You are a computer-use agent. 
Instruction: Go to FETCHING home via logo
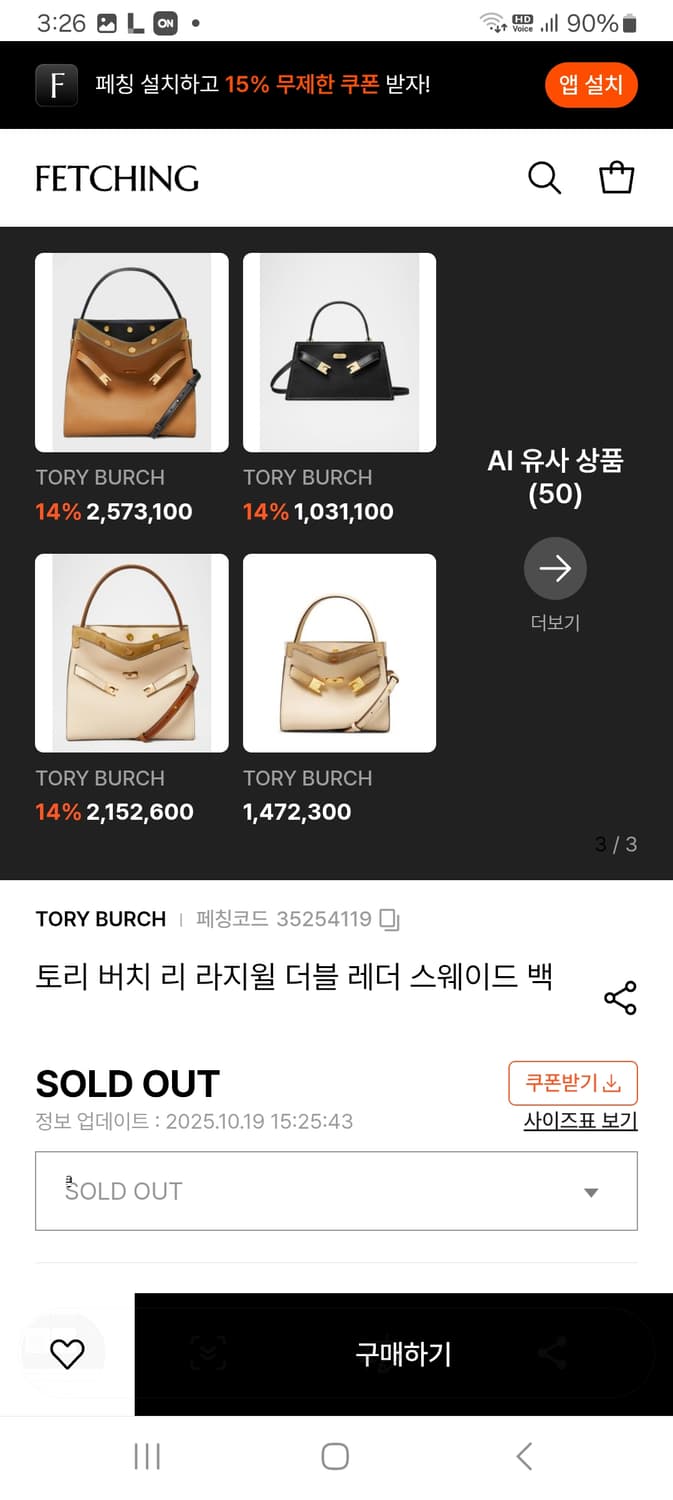point(117,179)
